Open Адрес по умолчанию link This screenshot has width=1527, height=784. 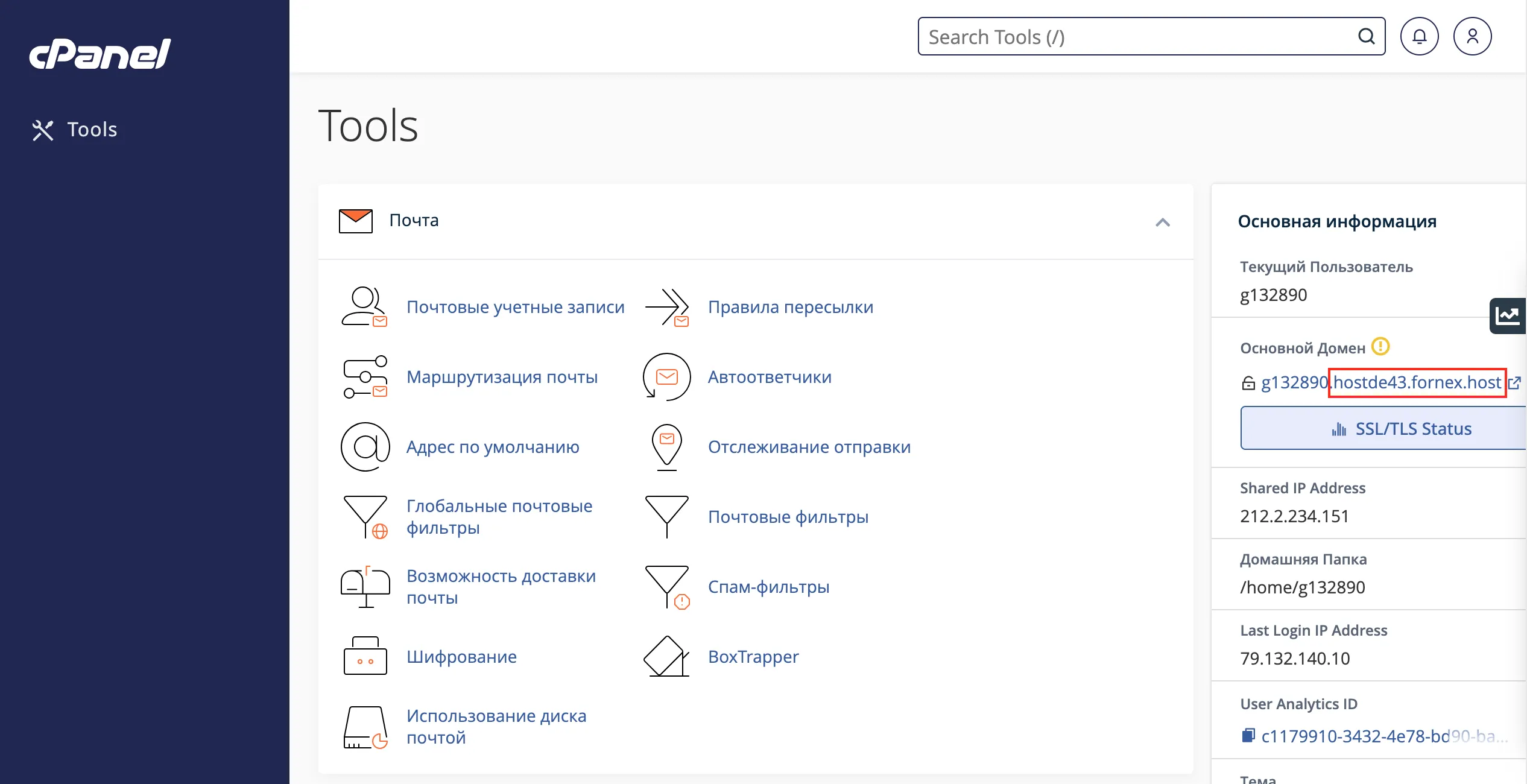tap(493, 447)
